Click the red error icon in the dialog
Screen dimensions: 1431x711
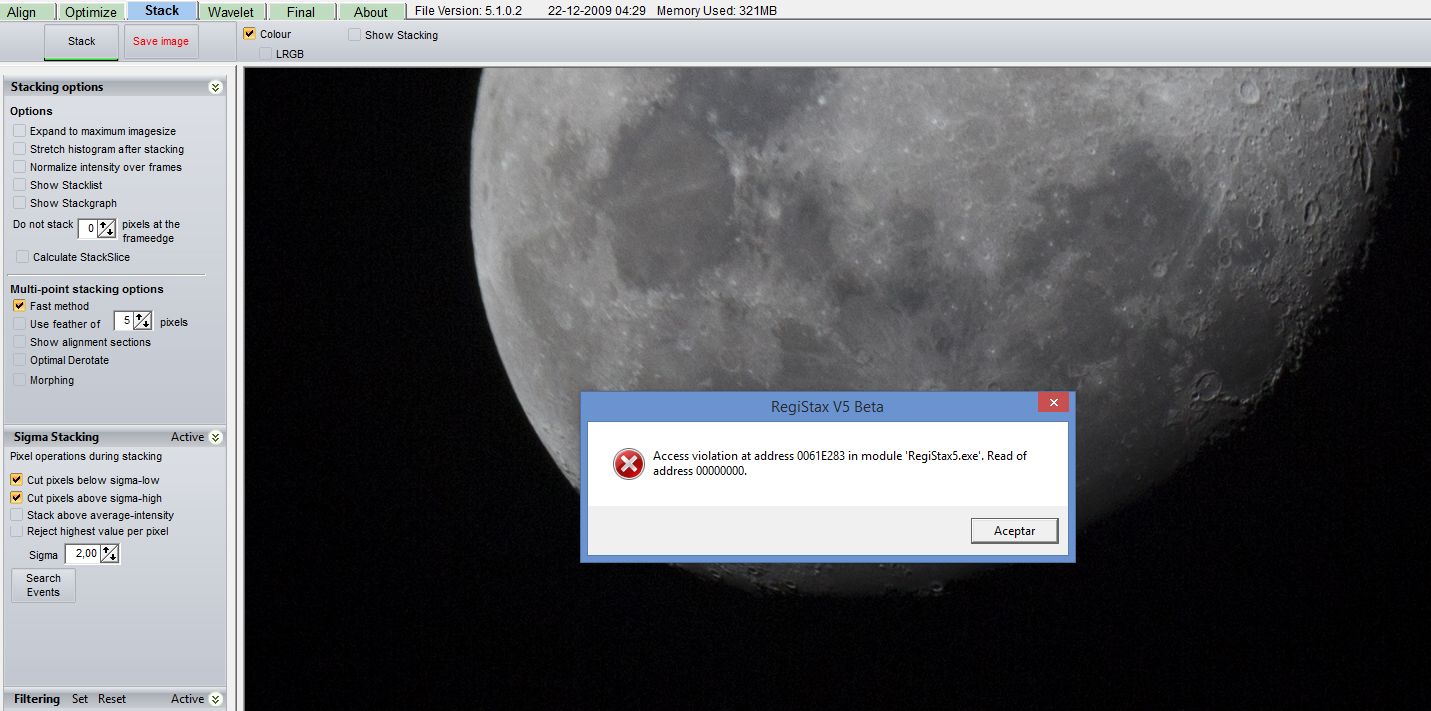628,463
